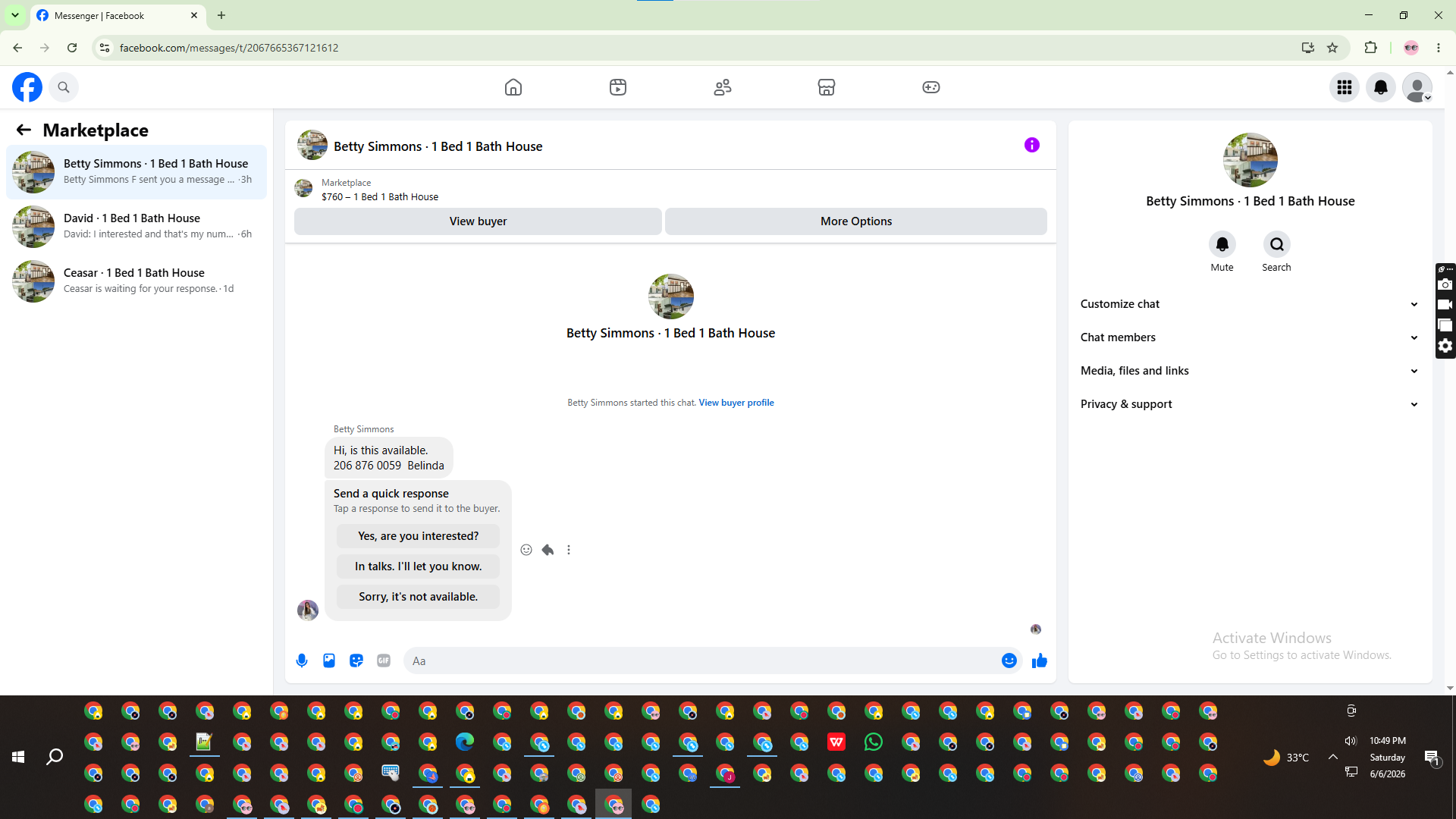
Task: Record a voice clip with microphone icon
Action: pyautogui.click(x=302, y=661)
